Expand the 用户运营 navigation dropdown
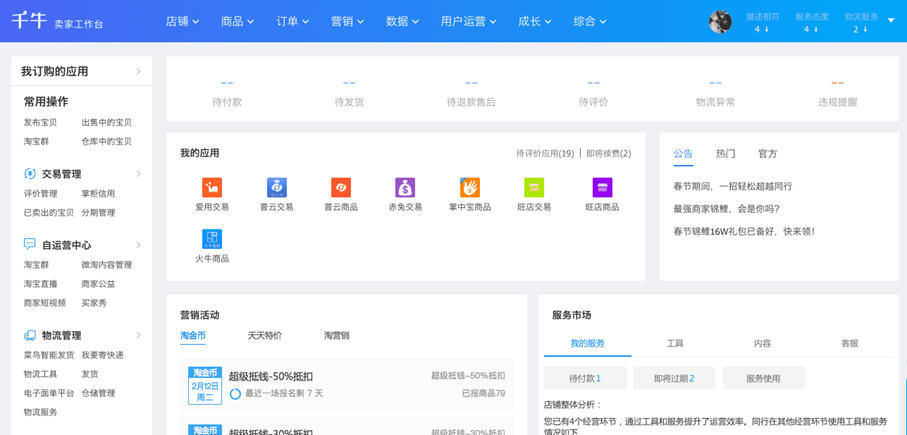The image size is (907, 435). point(468,21)
